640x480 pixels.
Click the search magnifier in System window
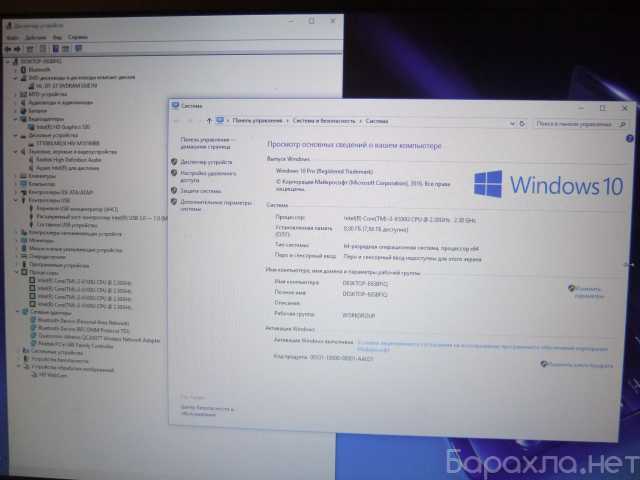tap(622, 124)
